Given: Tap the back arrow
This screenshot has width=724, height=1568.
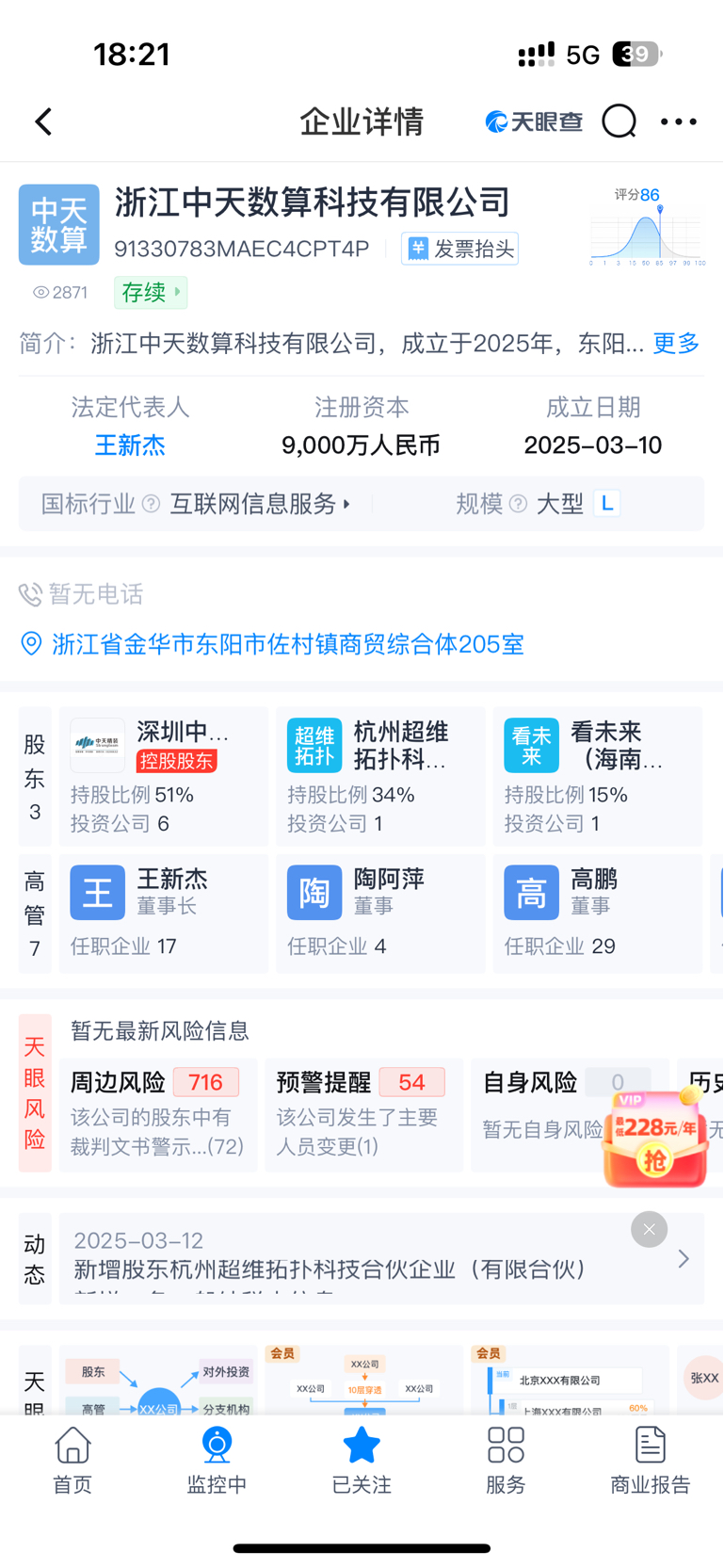Looking at the screenshot, I should (x=43, y=121).
